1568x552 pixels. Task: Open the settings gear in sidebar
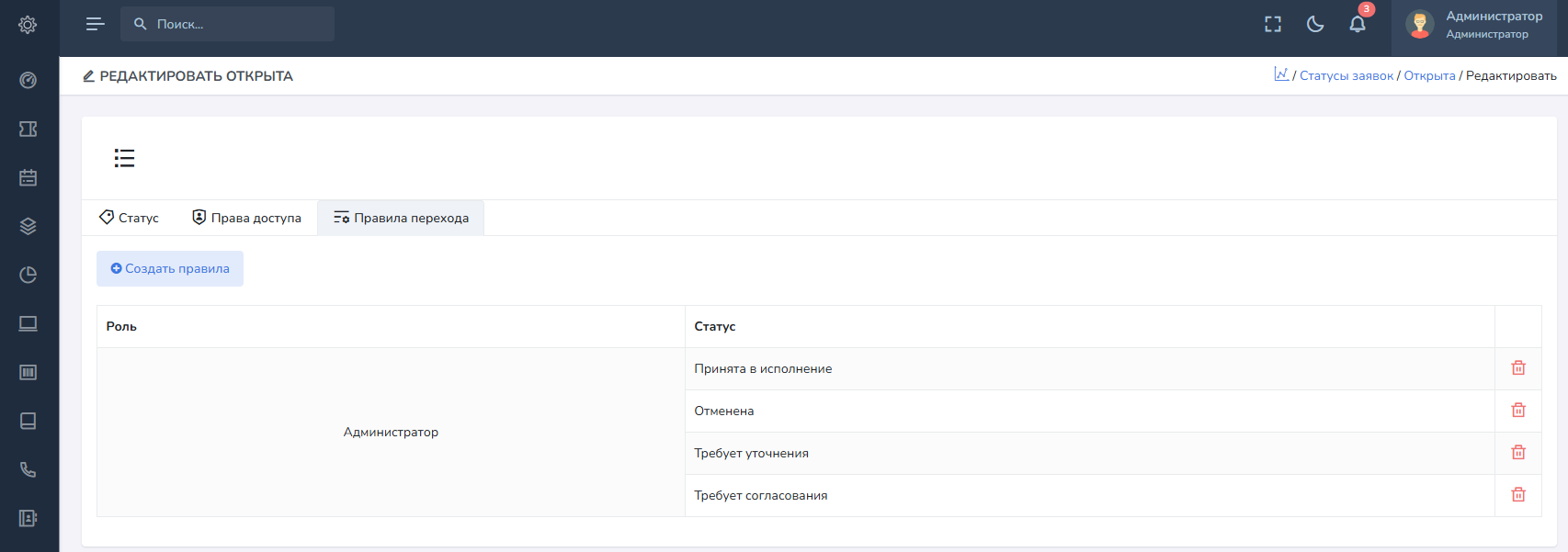(x=28, y=25)
